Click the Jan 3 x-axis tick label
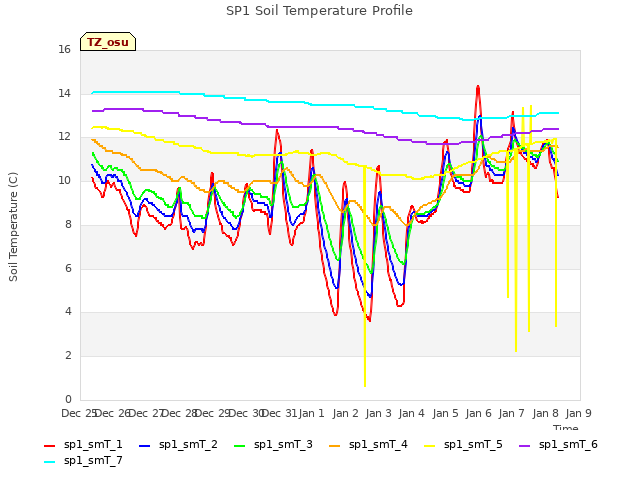This screenshot has height=480, width=640. coord(378,413)
